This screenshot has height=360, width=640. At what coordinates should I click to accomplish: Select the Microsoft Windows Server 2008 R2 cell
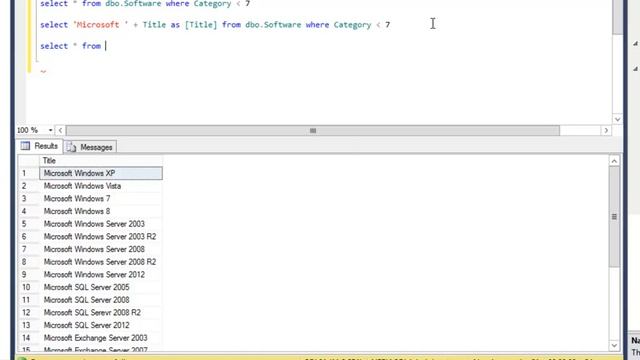tap(101, 262)
